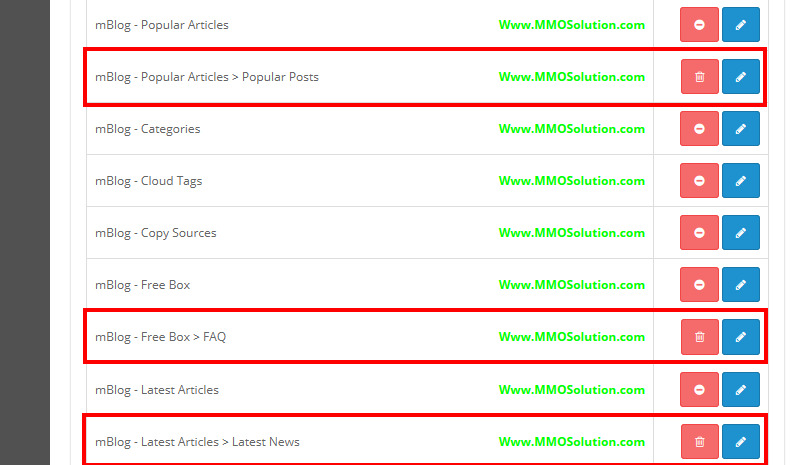
Task: Open edit for Latest Articles > Latest News
Action: click(x=740, y=441)
